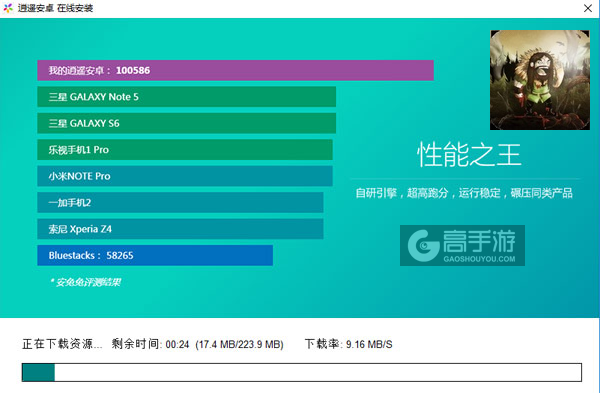Click the 安兔兔评测结果 footnote
Screen dimensions: 600x393
point(85,282)
